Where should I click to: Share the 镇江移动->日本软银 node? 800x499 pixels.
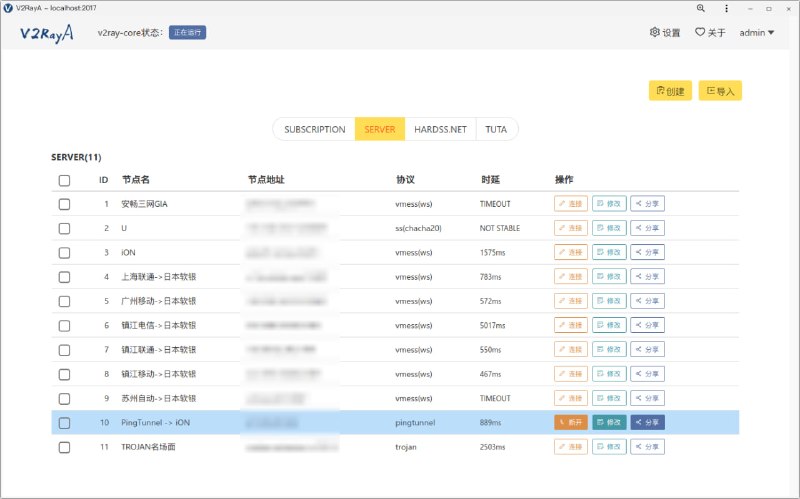click(x=647, y=373)
